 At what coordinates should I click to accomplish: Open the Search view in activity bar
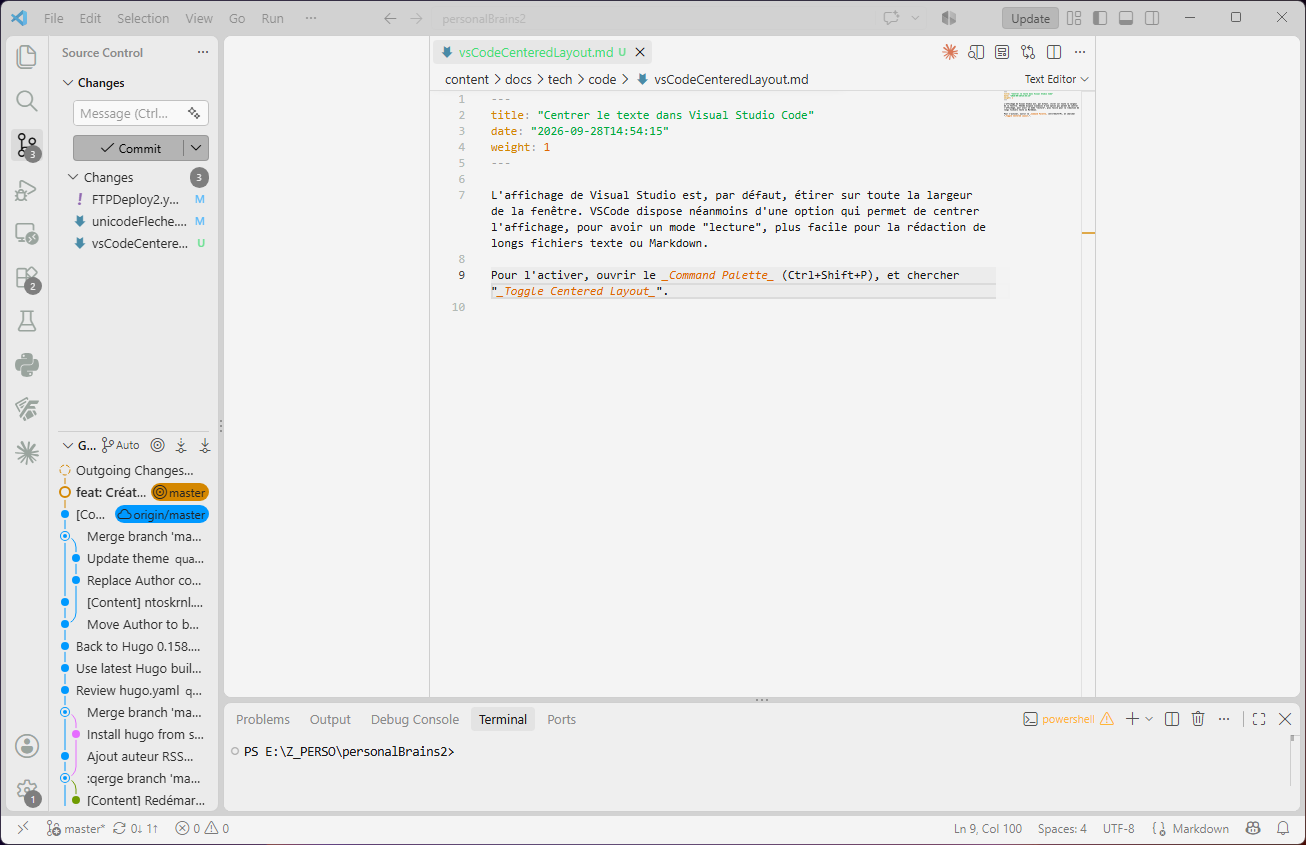27,100
